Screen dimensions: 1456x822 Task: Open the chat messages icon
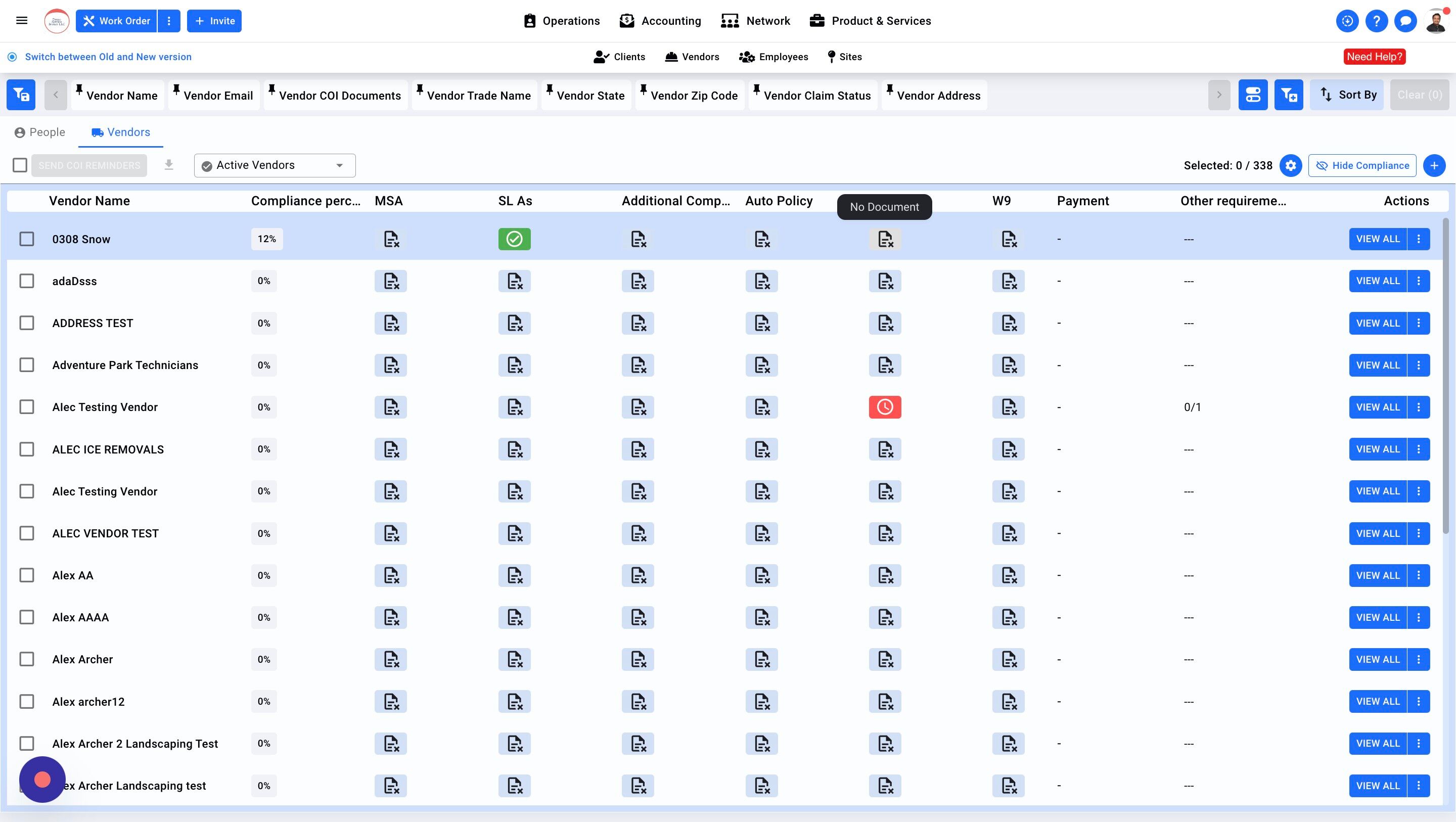coord(1405,21)
